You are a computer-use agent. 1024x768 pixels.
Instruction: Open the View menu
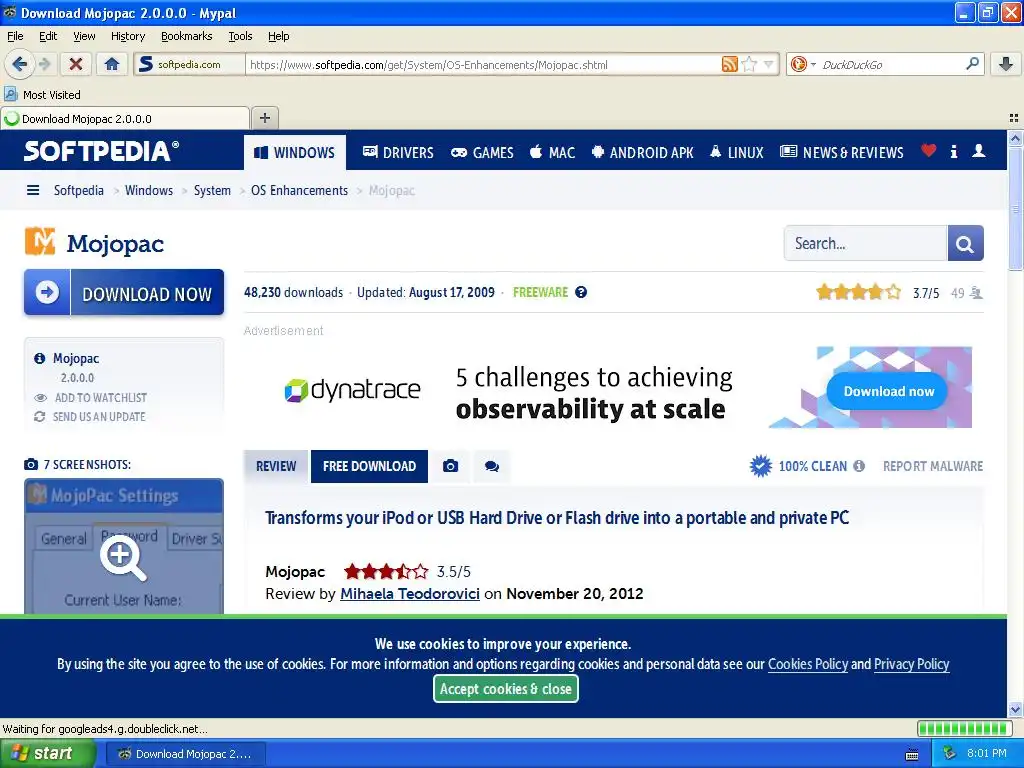pyautogui.click(x=84, y=36)
